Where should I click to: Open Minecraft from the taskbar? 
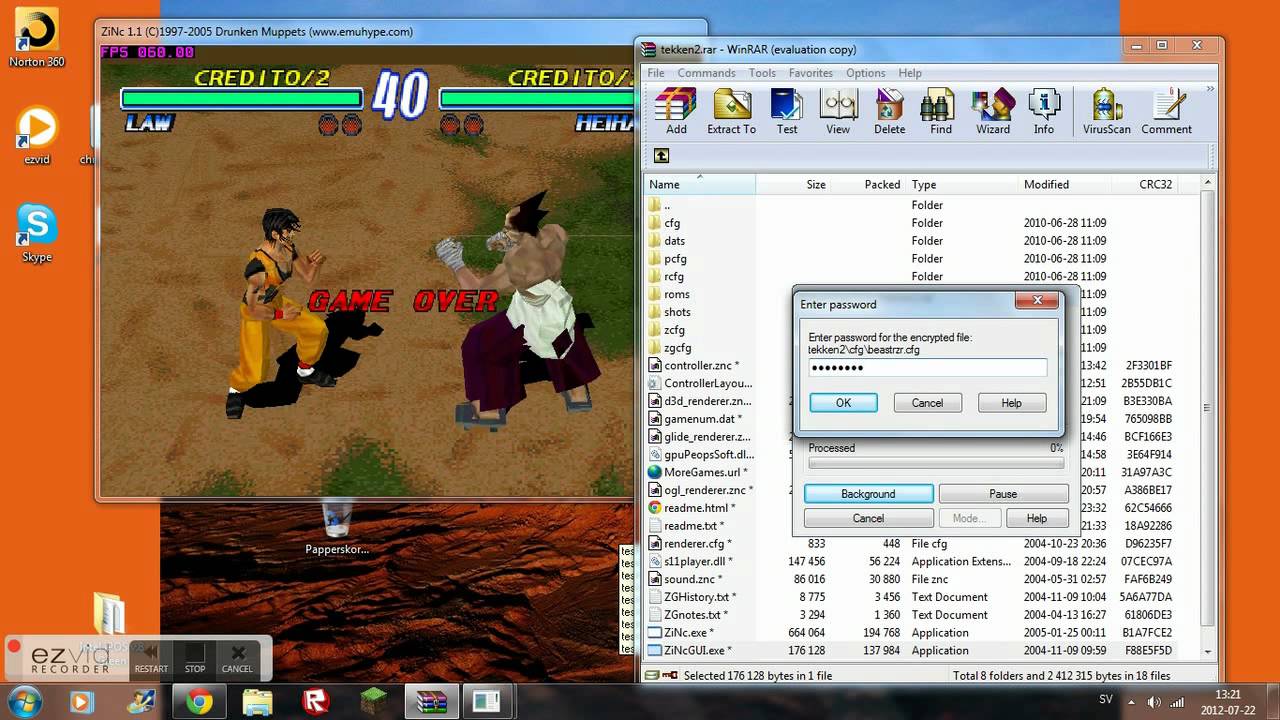pos(374,701)
